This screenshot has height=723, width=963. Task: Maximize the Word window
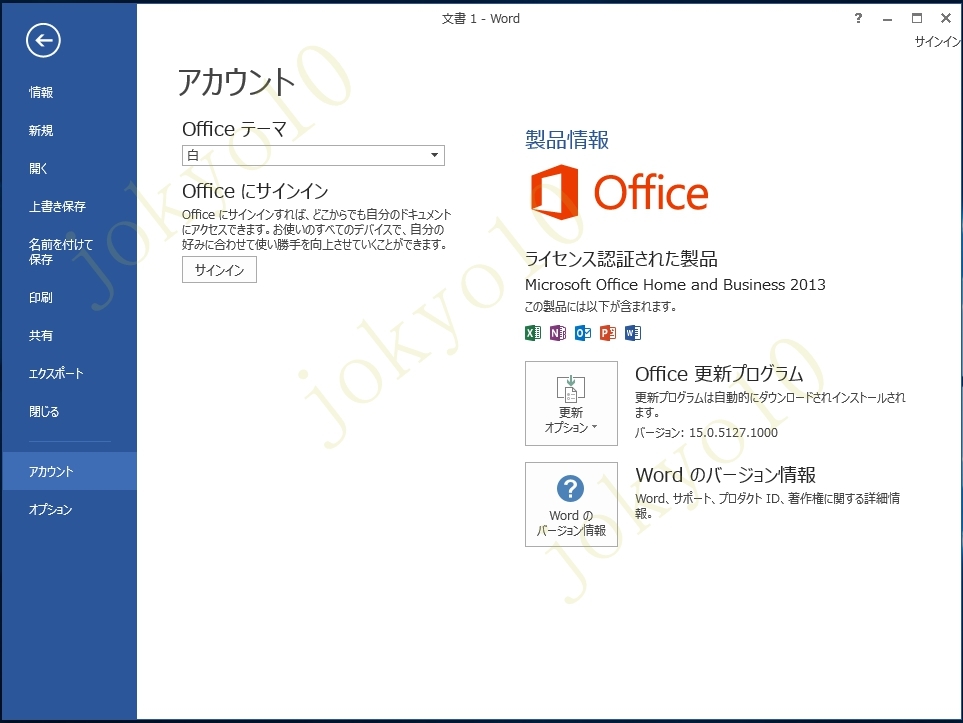click(916, 18)
